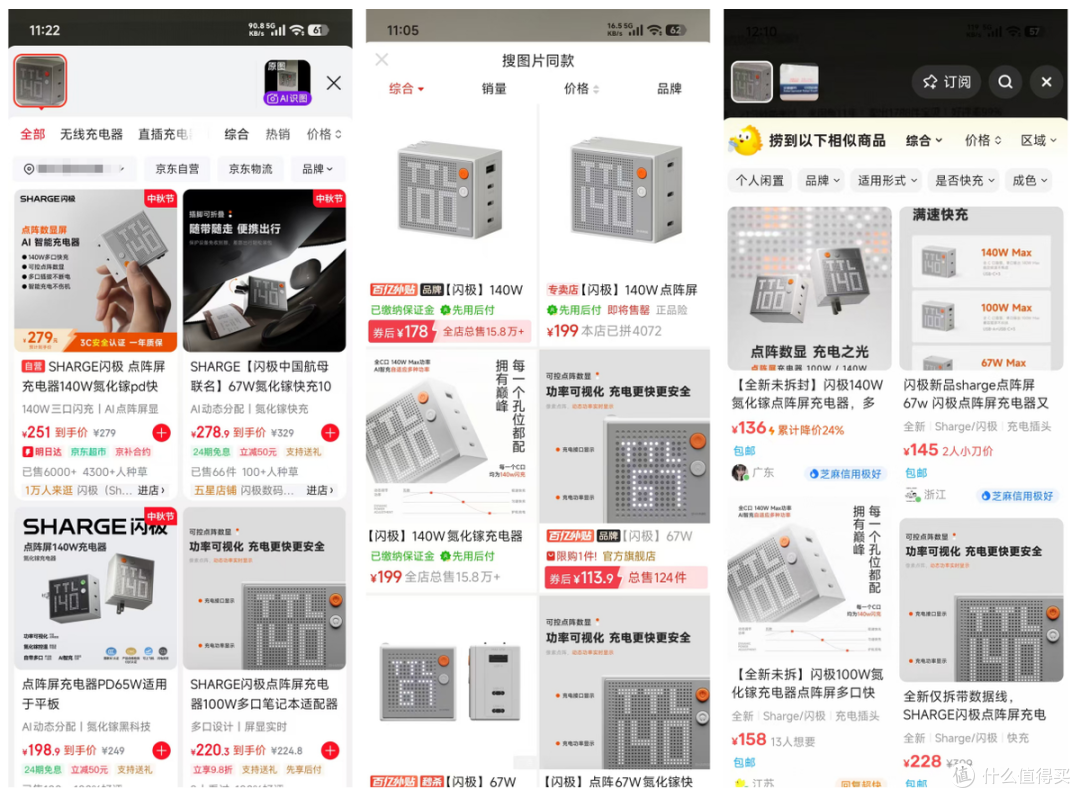Image resolution: width=1080 pixels, height=798 pixels.
Task: Open 【闪极】140W氮化镓充电器 listing title
Action: [446, 536]
